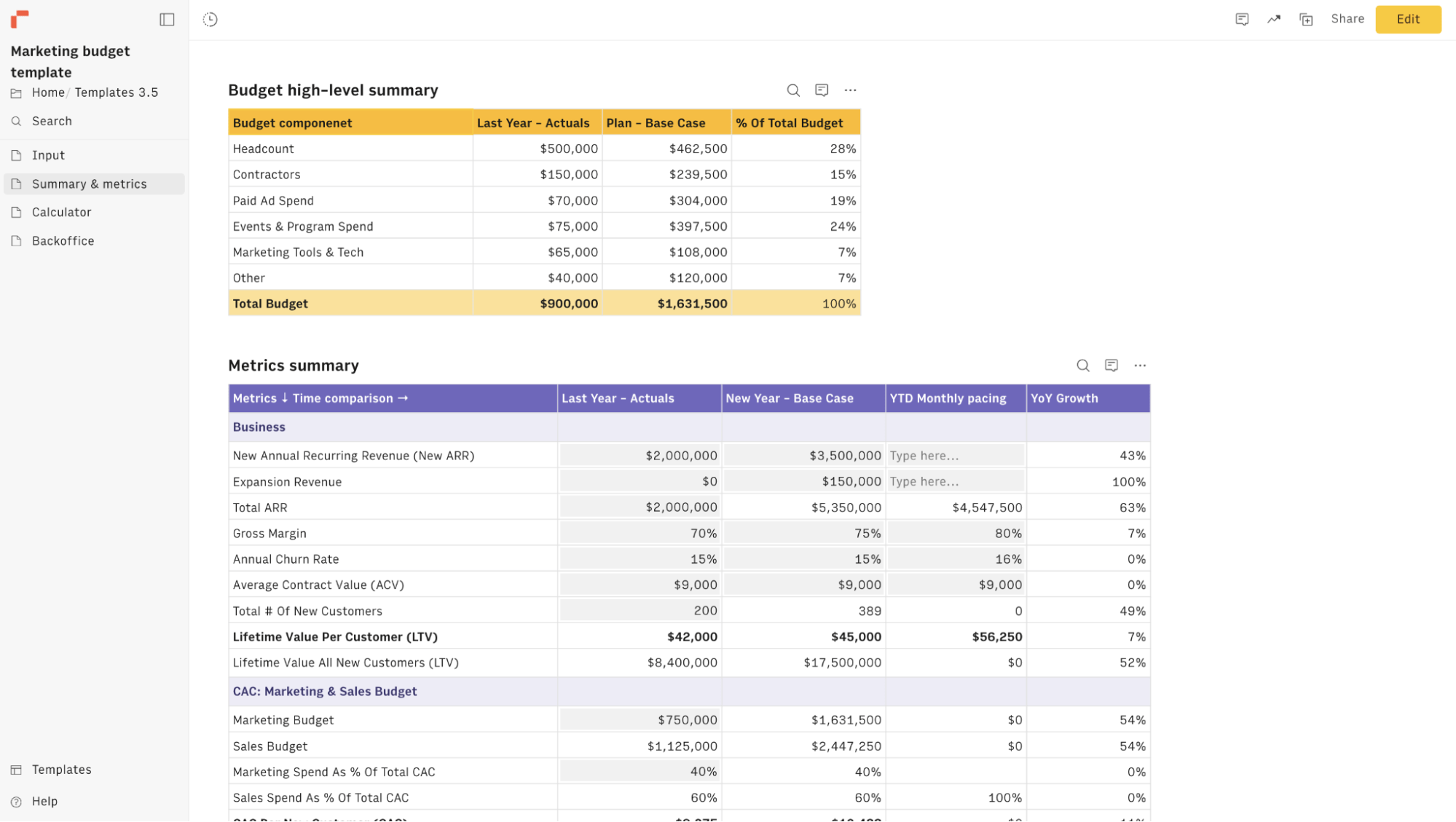Click the more options icon on Budget summary

pyautogui.click(x=850, y=90)
